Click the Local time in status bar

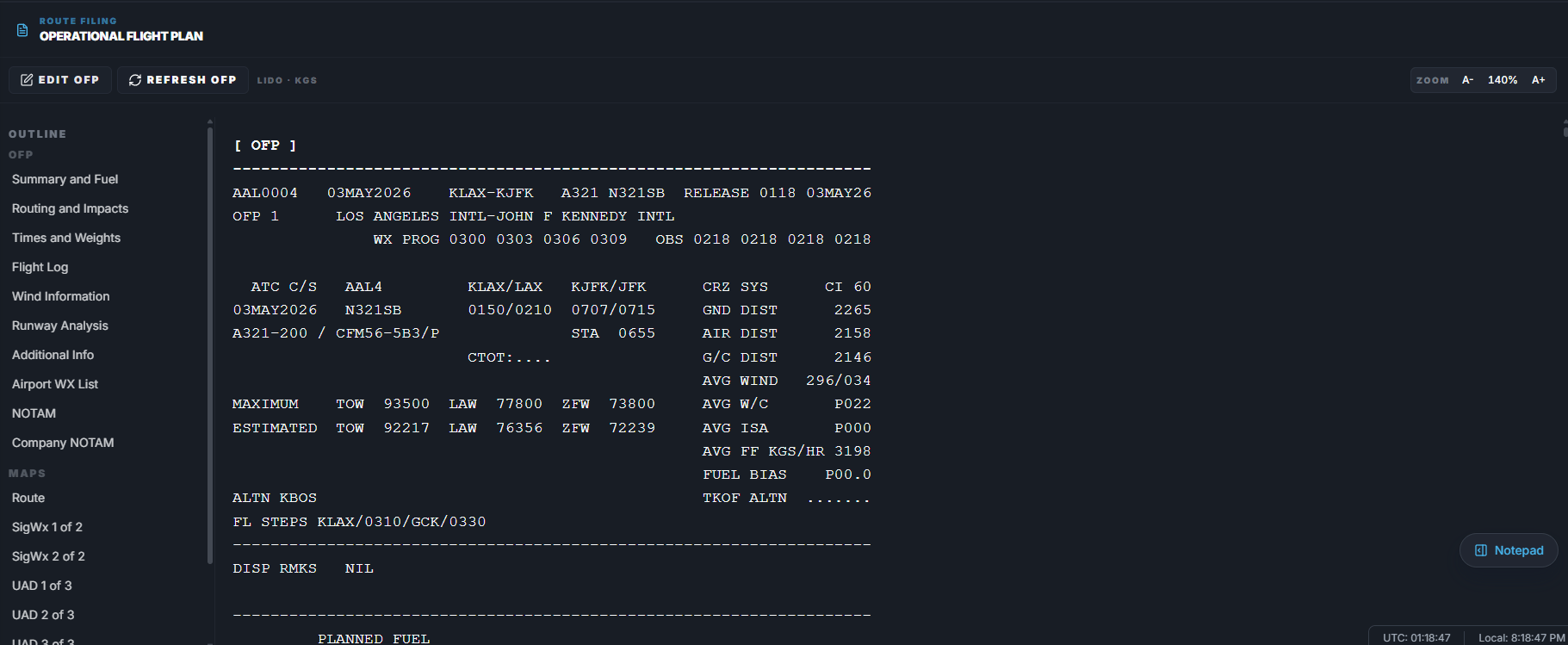point(1522,638)
